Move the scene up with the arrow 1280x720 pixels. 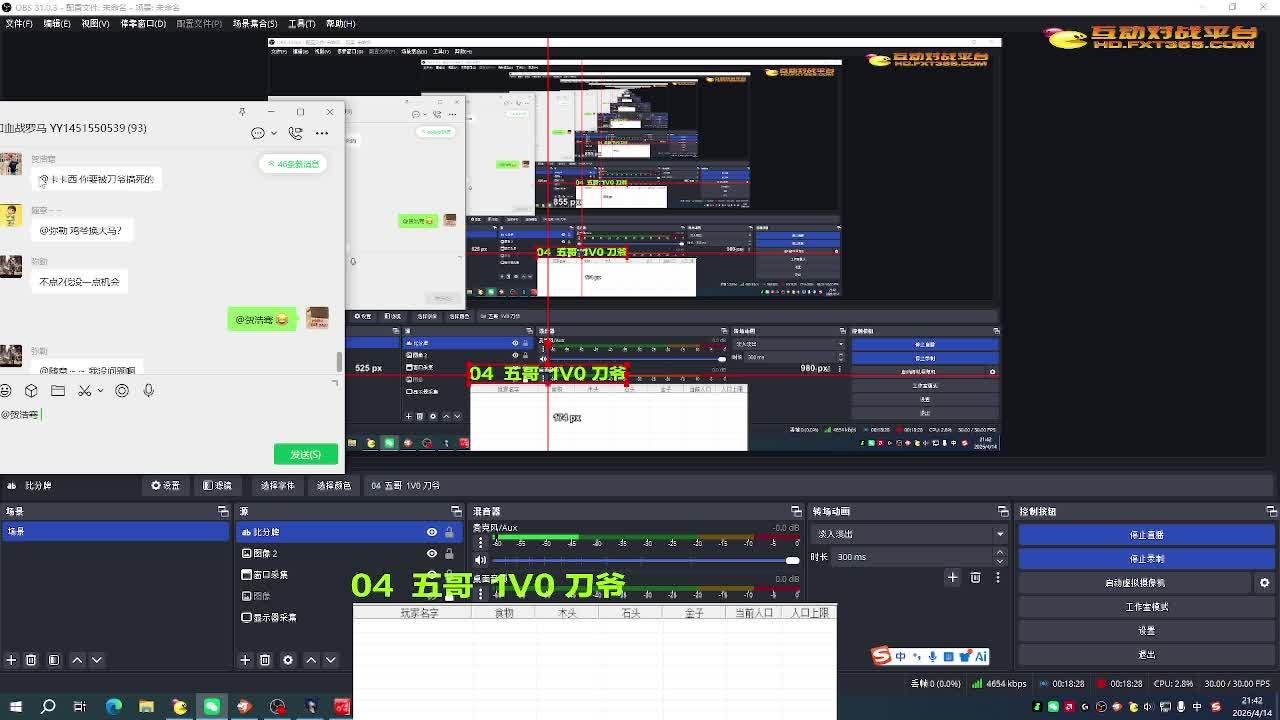pos(77,660)
